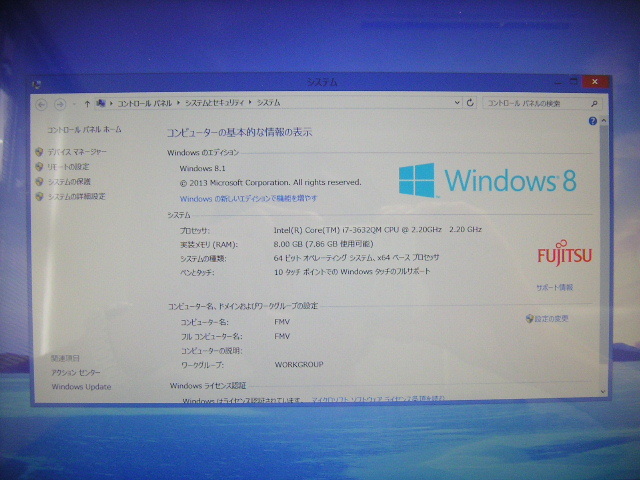This screenshot has height=480, width=640.
Task: Close the システム window
Action: click(x=595, y=82)
